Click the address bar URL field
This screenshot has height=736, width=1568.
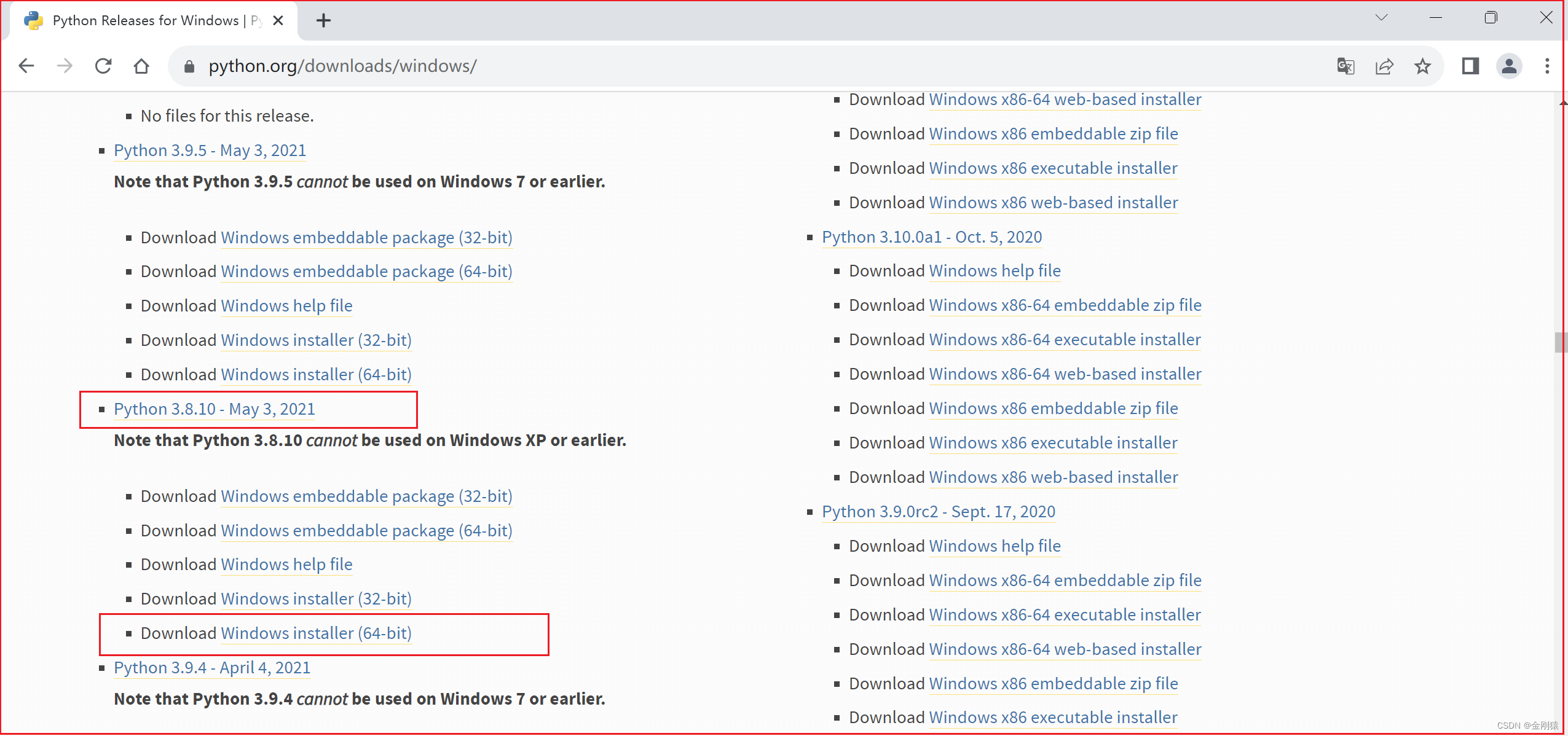[x=738, y=66]
